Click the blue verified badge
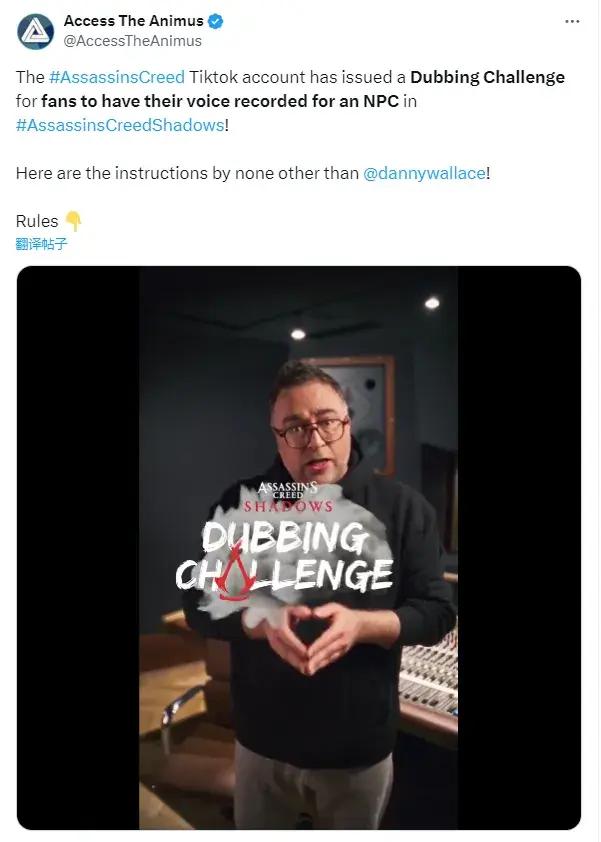Viewport: 601px width, 842px height. (x=214, y=21)
